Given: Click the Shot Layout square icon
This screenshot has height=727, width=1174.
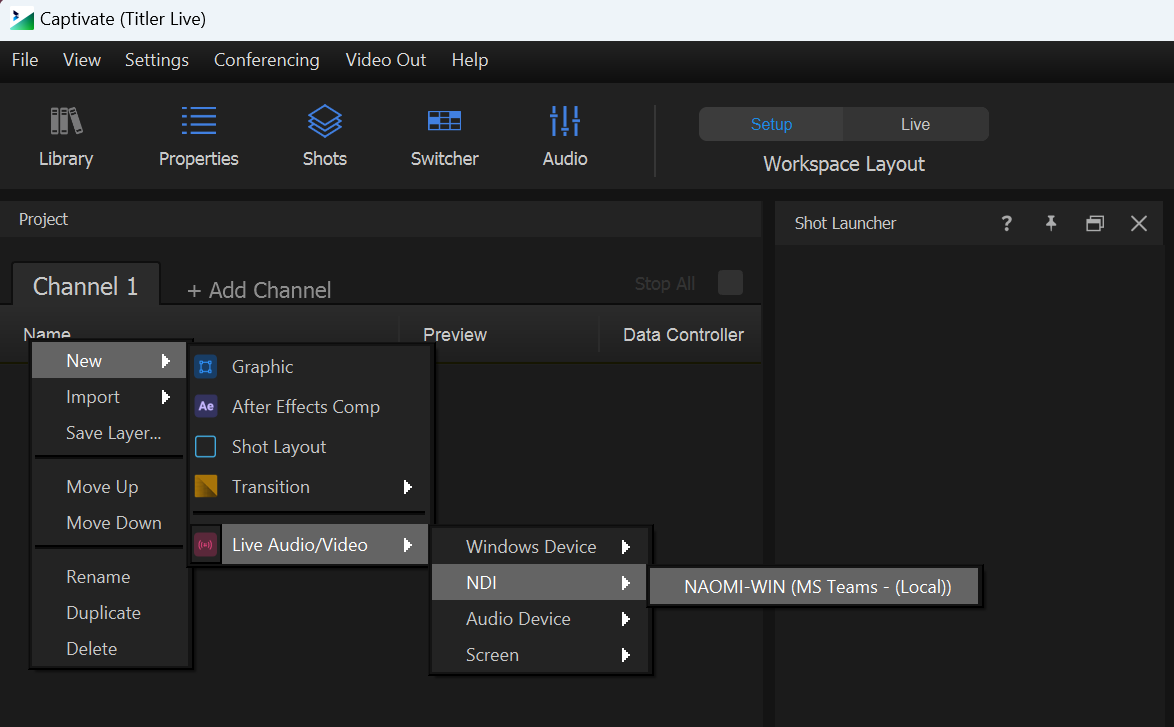Looking at the screenshot, I should 205,447.
